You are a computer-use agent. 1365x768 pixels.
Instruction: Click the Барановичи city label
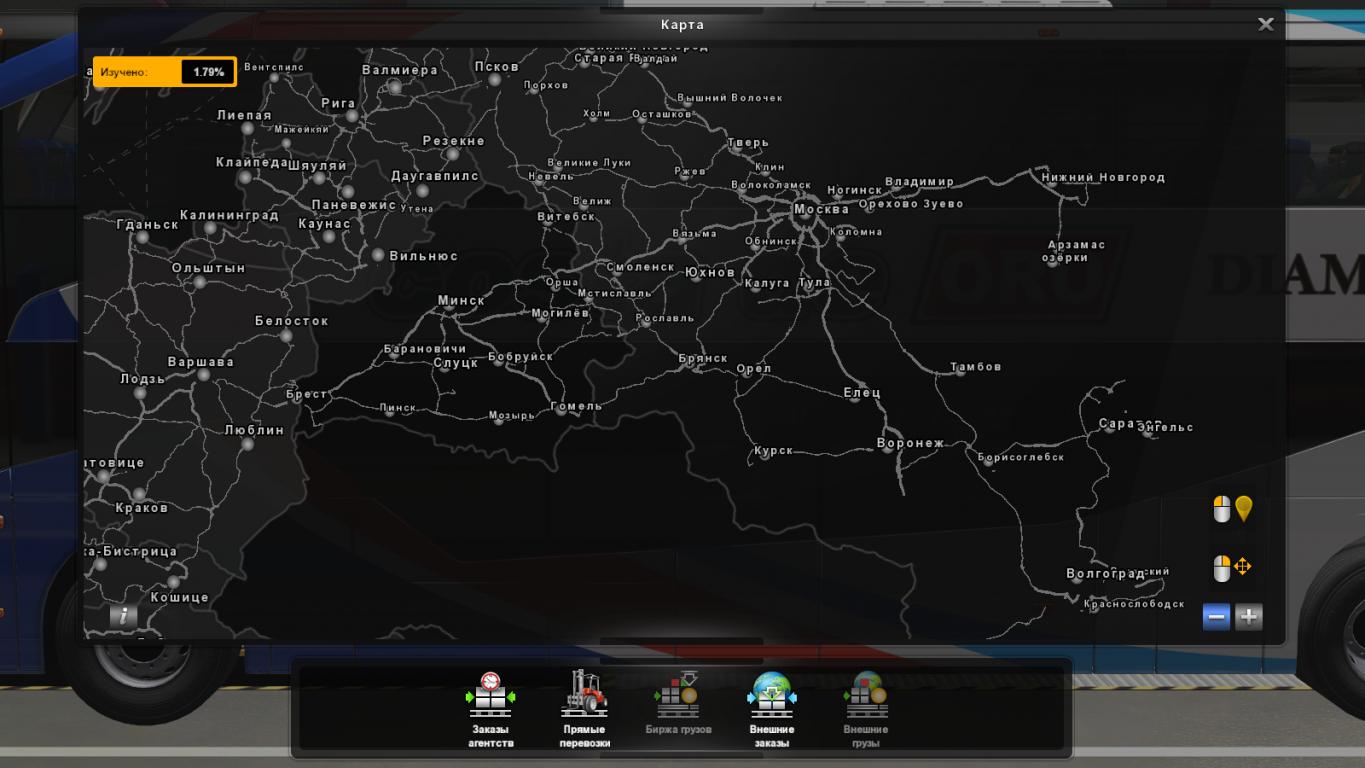tap(425, 349)
